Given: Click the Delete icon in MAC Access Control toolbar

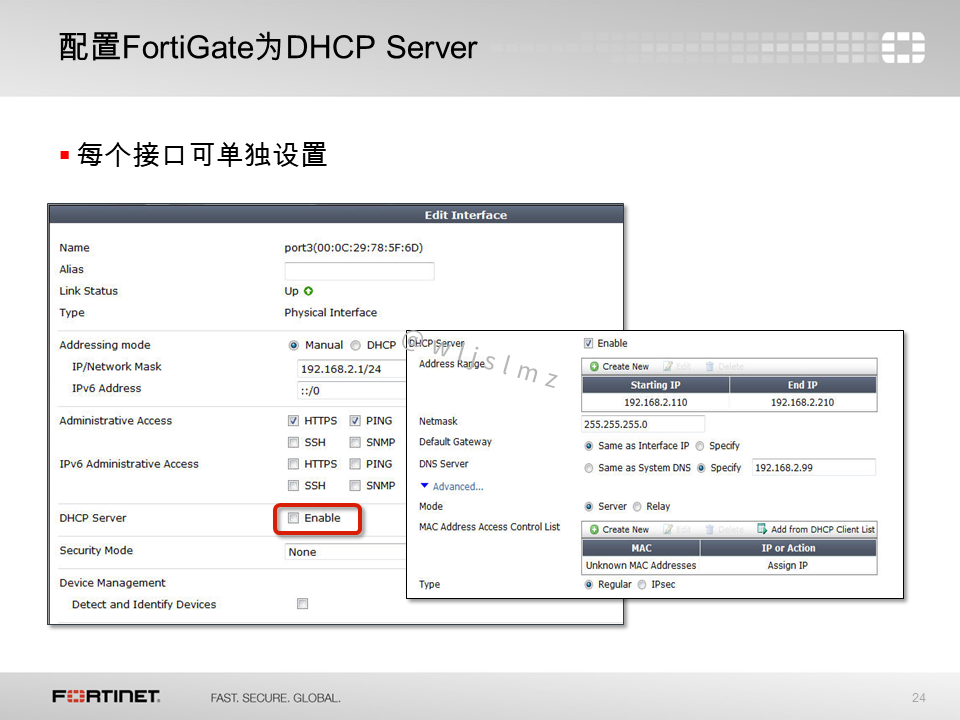Looking at the screenshot, I should click(724, 529).
